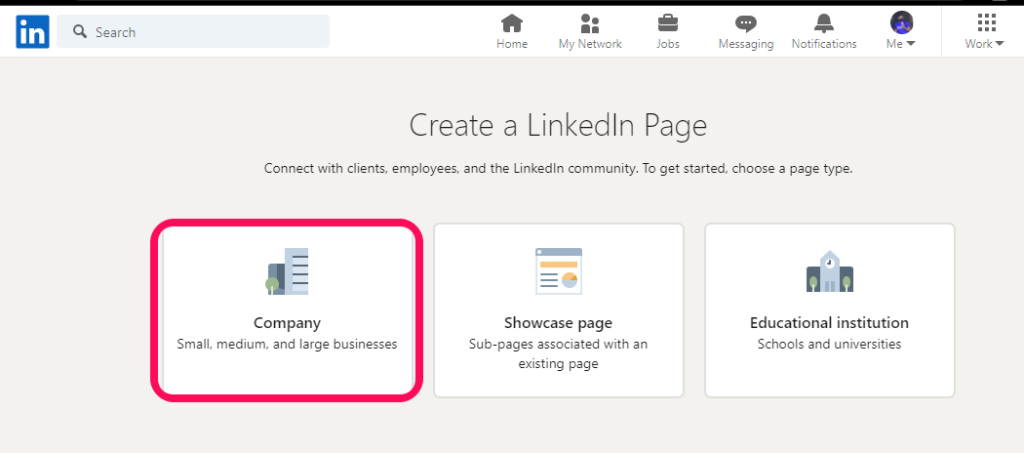Focus the Search input field
The height and width of the screenshot is (453, 1024).
click(x=193, y=31)
